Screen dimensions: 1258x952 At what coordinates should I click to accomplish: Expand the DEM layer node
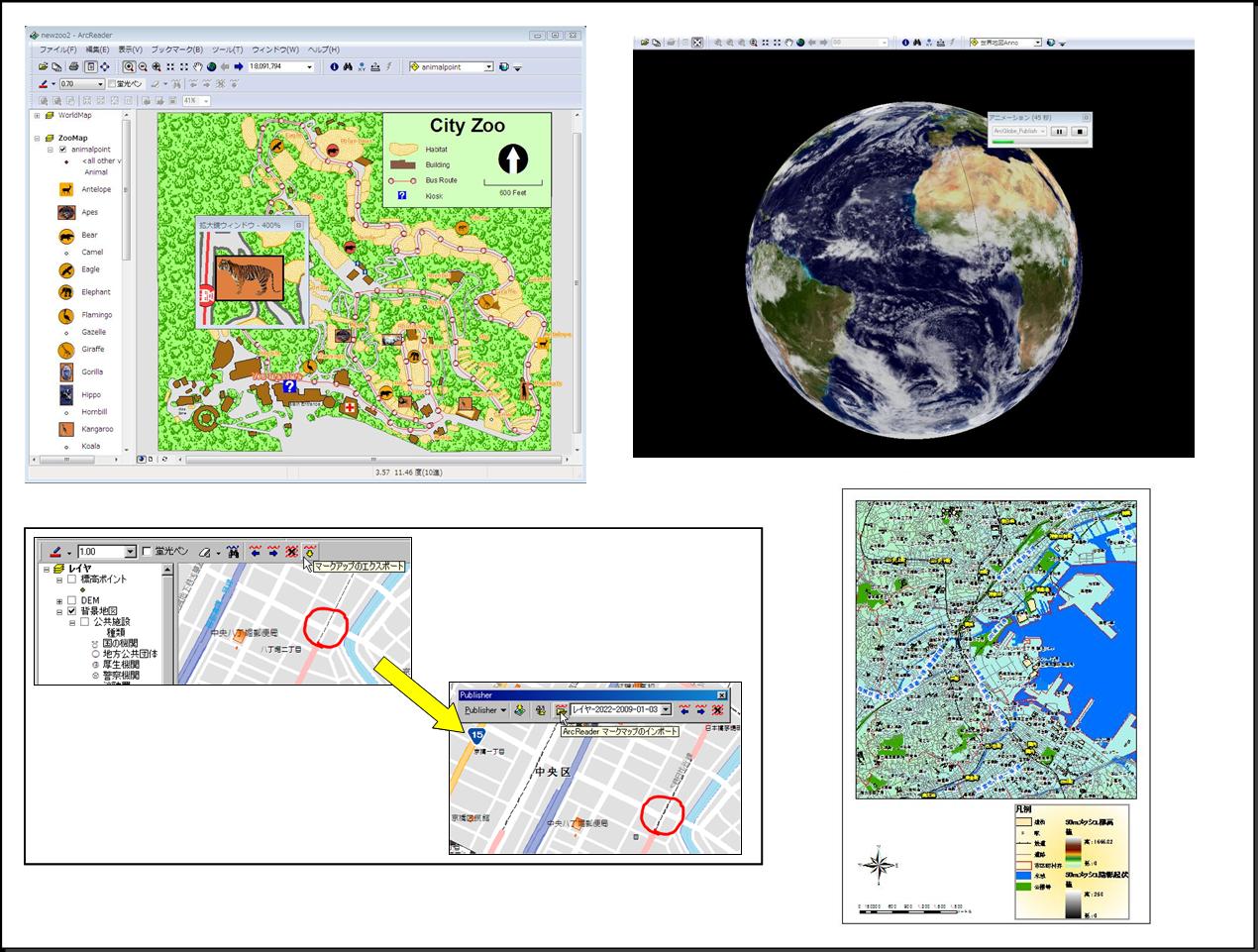point(59,600)
